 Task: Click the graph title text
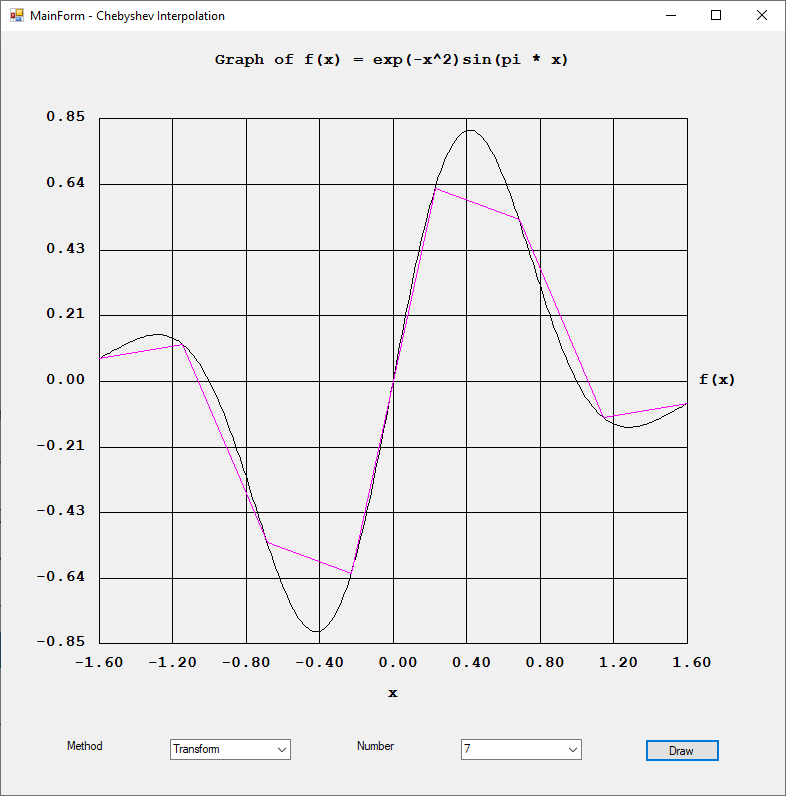click(x=392, y=60)
